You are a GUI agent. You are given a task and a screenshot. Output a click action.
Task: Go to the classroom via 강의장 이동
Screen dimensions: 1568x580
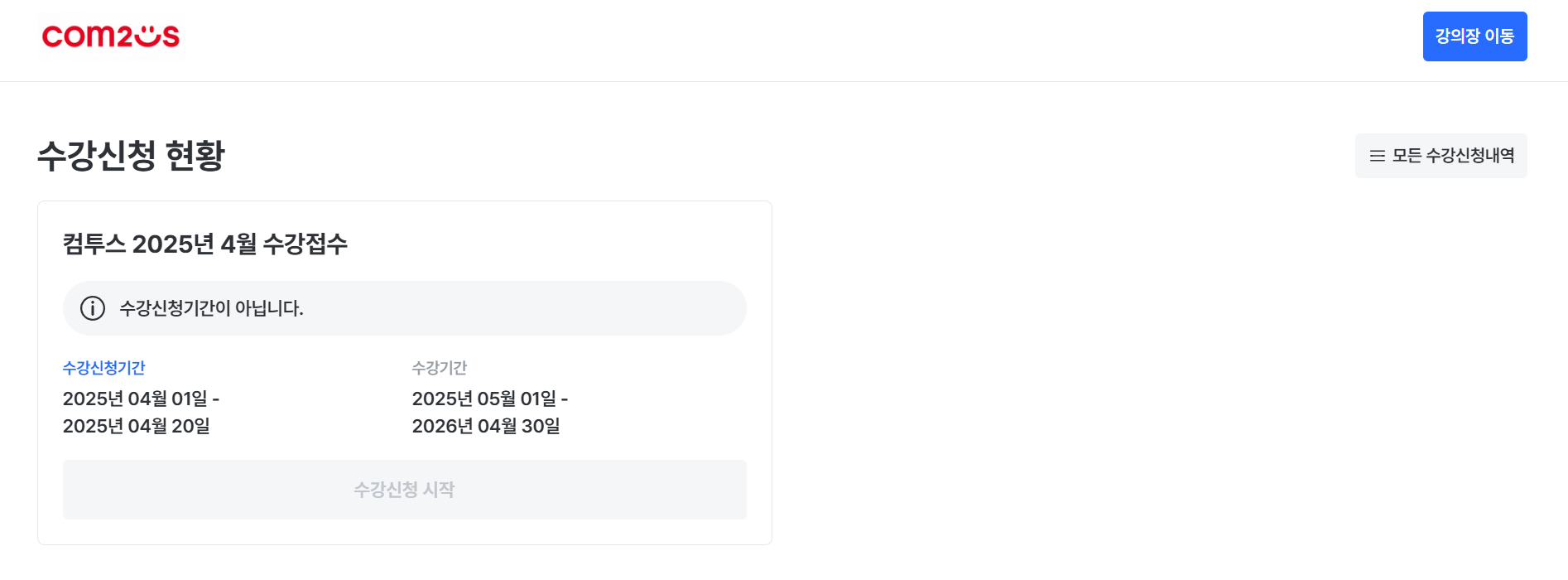(1474, 36)
